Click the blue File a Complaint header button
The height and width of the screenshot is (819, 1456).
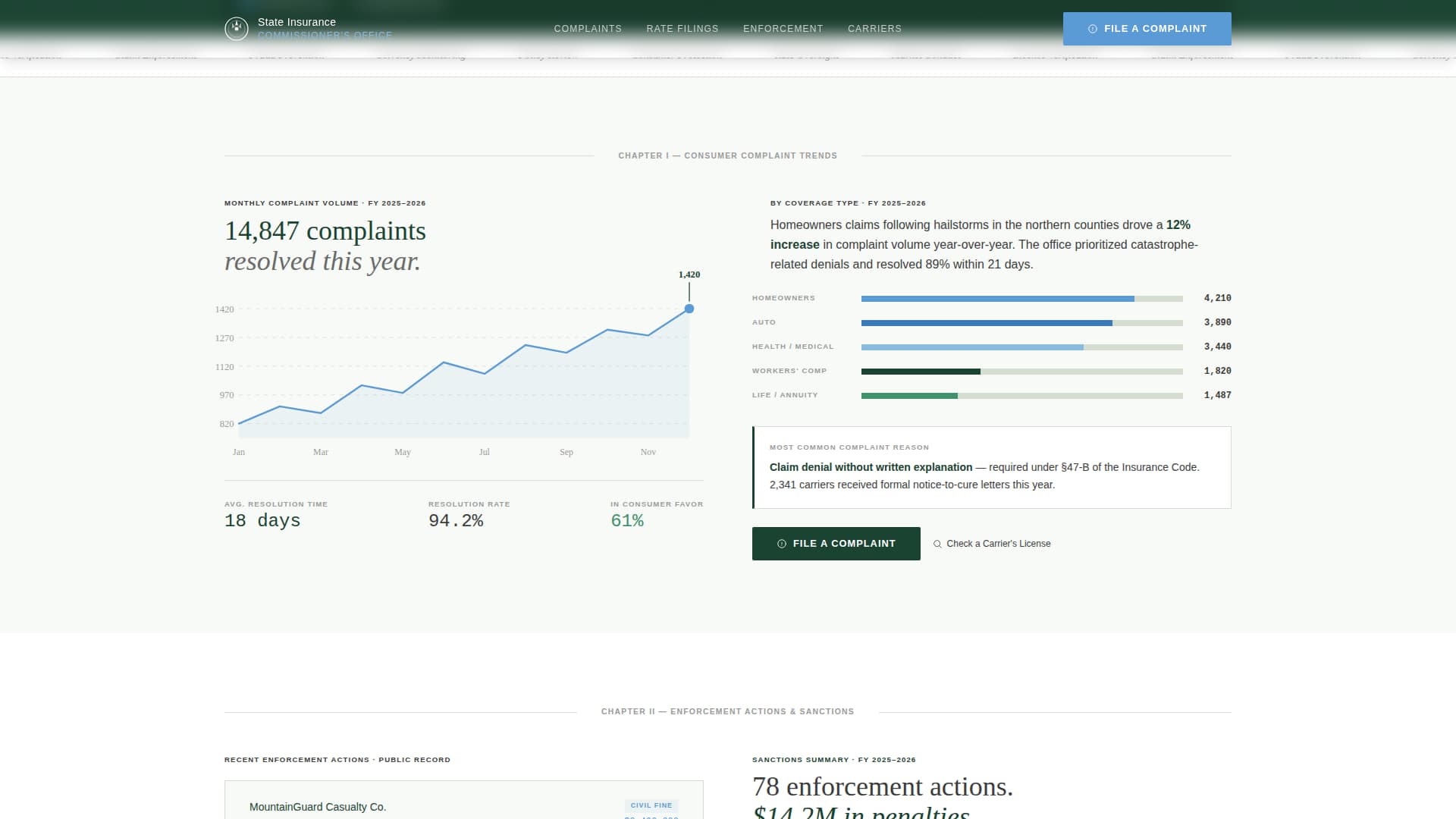pyautogui.click(x=1147, y=29)
